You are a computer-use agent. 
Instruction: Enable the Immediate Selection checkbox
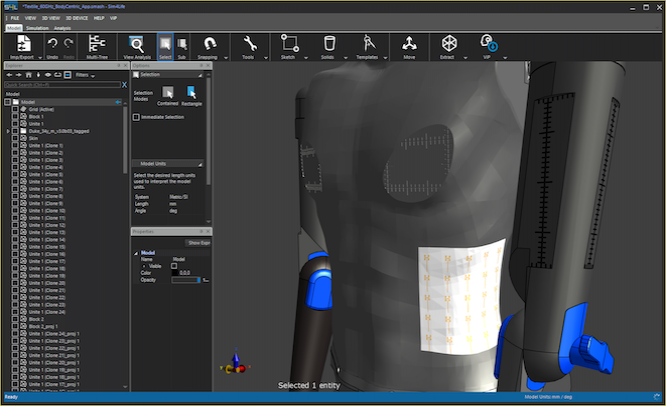coord(136,117)
